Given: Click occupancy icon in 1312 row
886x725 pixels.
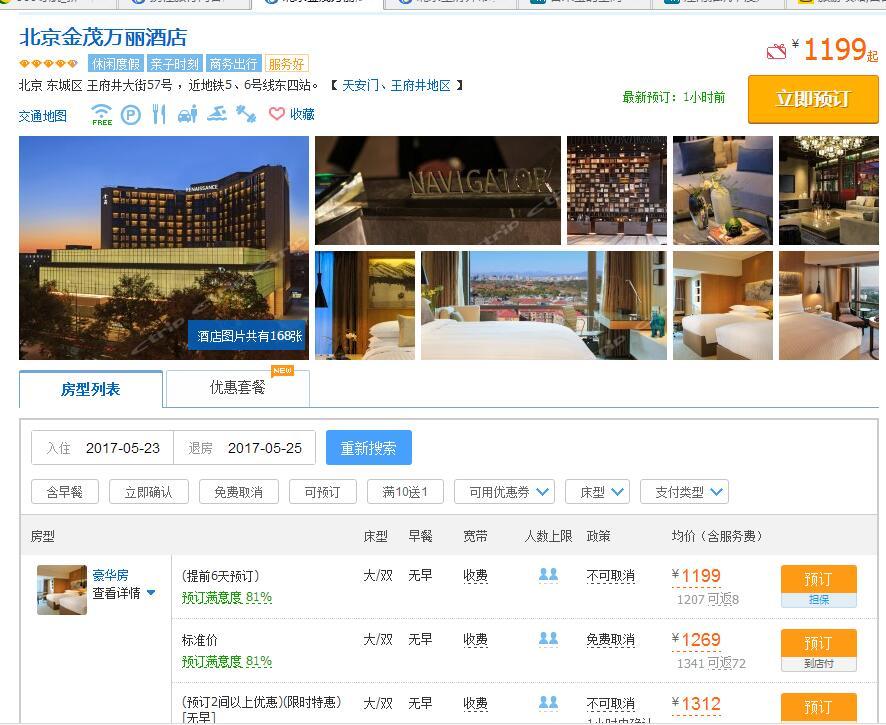Looking at the screenshot, I should point(548,702).
